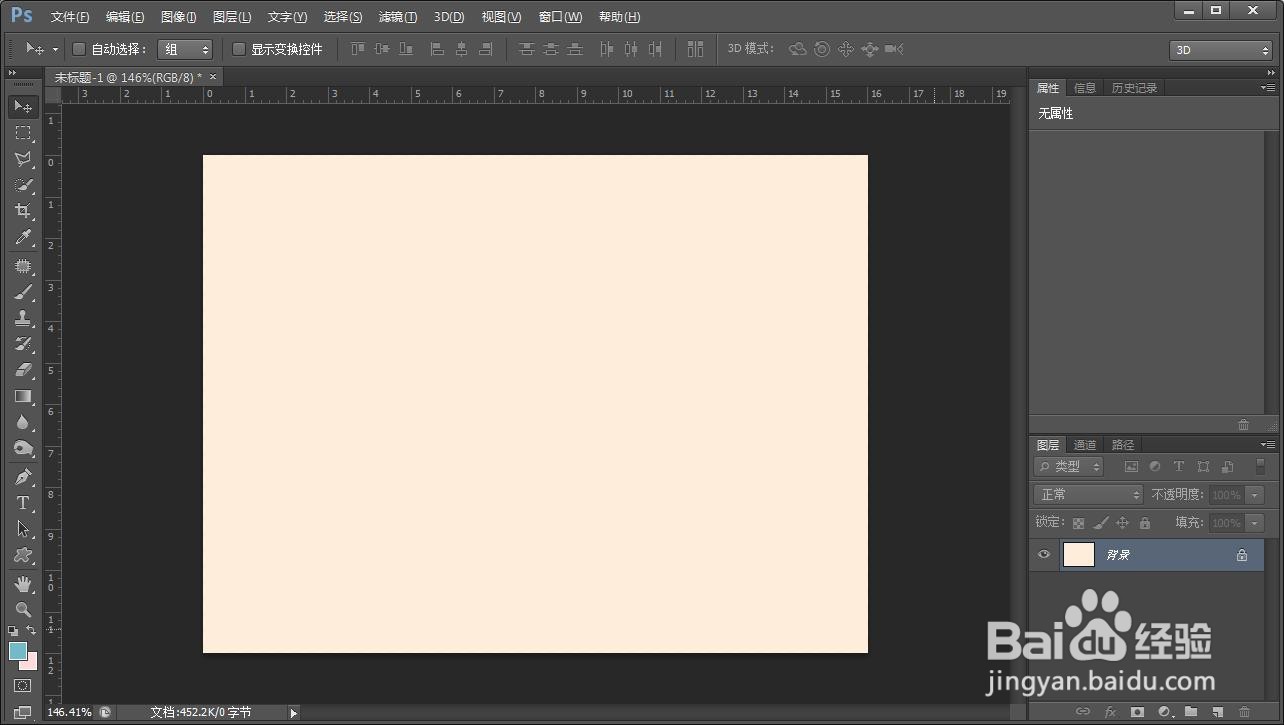
Task: Auto-align layers icon in options bar
Action: (696, 49)
